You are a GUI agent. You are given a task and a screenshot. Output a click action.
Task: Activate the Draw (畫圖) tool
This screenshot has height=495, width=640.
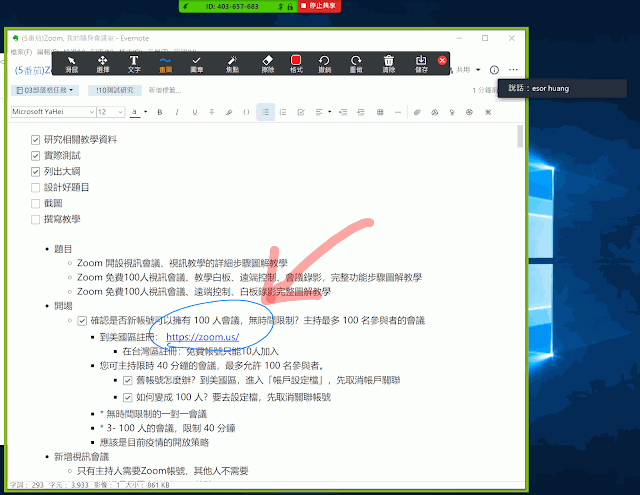pos(165,64)
